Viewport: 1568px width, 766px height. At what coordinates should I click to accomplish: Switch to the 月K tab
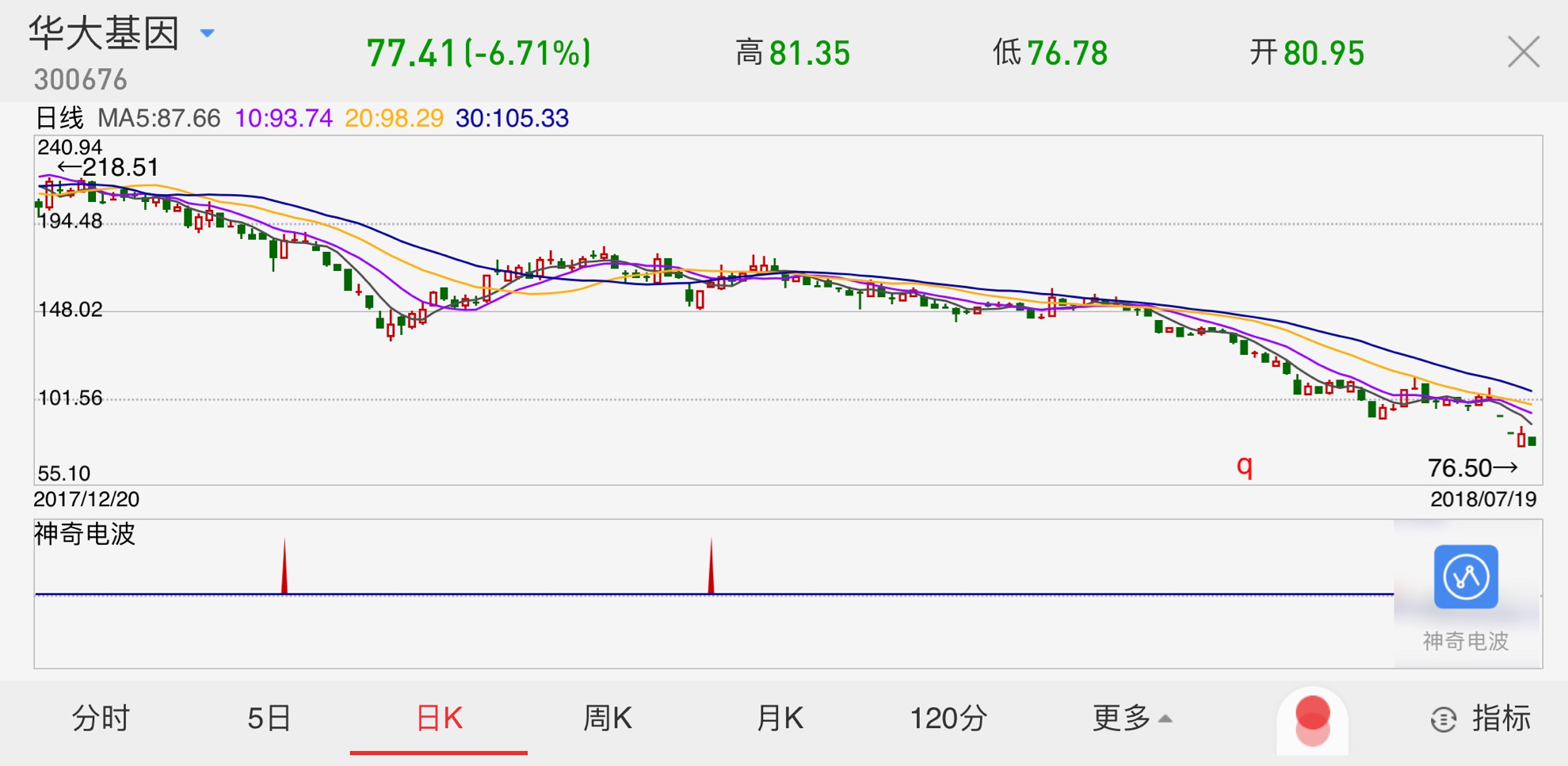tap(780, 718)
